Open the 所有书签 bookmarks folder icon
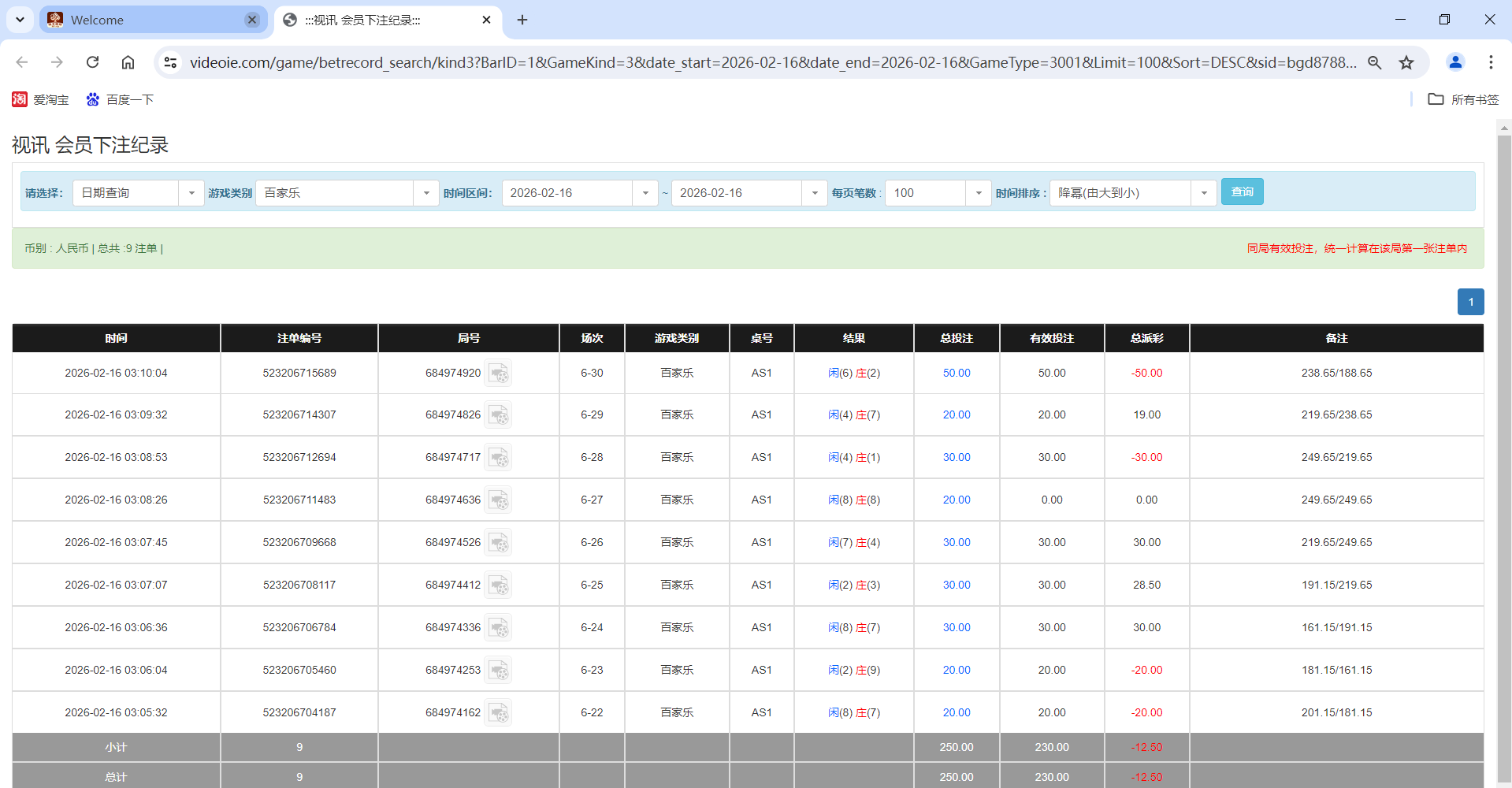 [1436, 99]
